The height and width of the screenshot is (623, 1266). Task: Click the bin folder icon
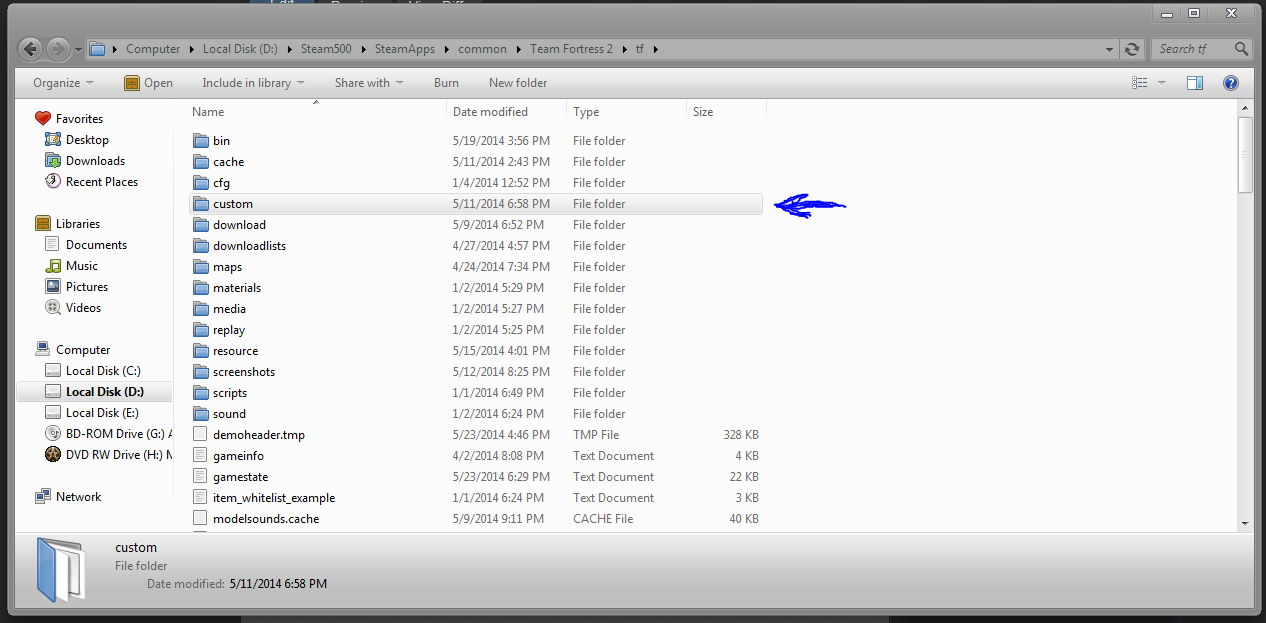[200, 141]
